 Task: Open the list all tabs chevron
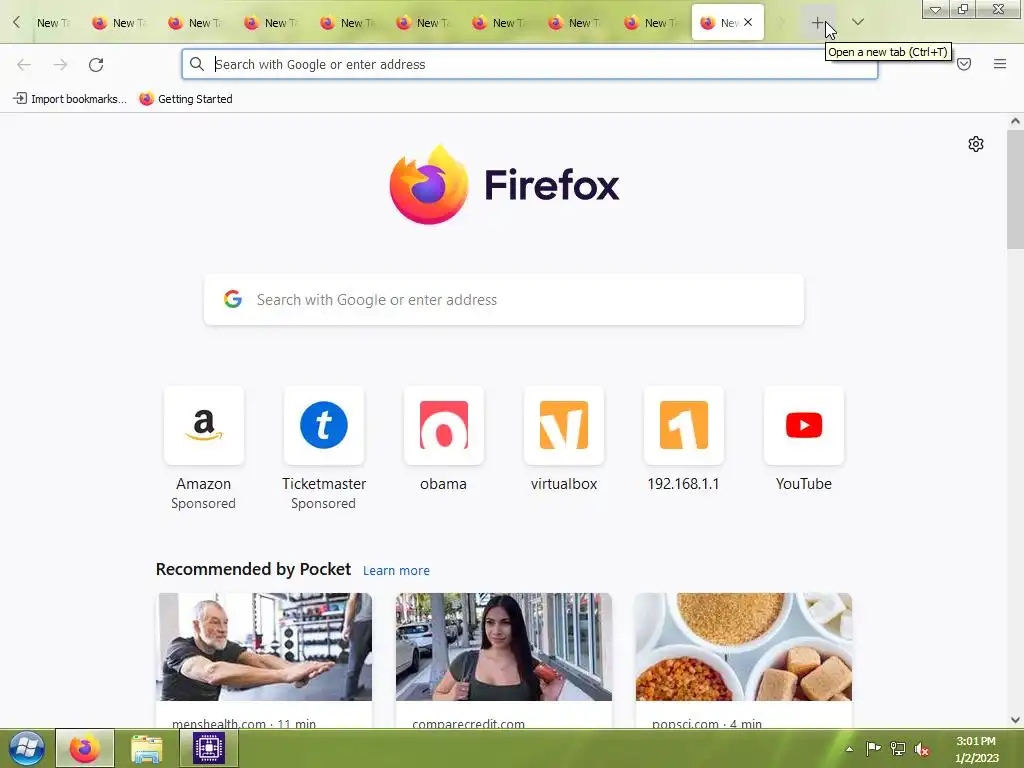coord(858,22)
